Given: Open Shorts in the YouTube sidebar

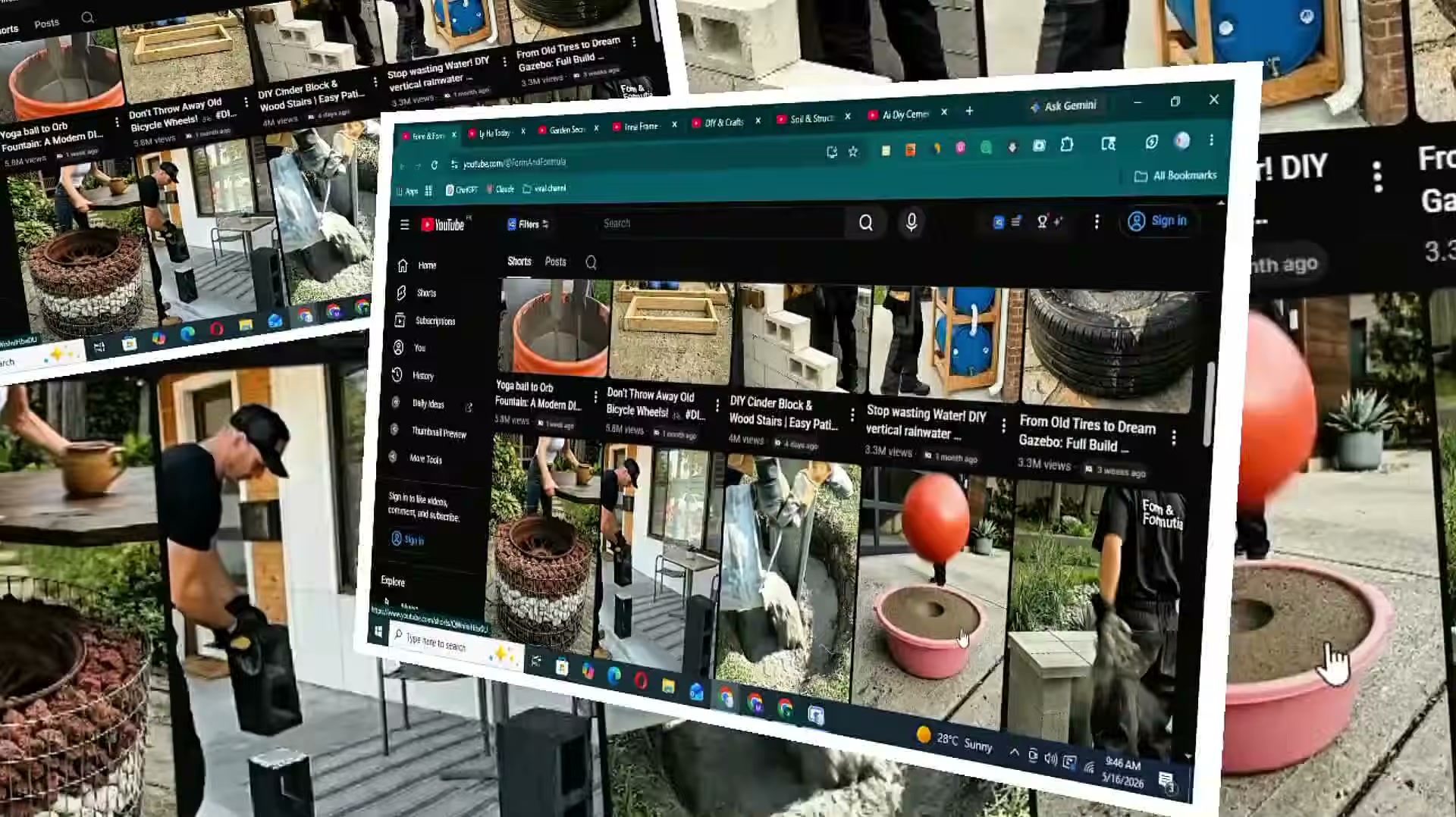Looking at the screenshot, I should coord(417,293).
